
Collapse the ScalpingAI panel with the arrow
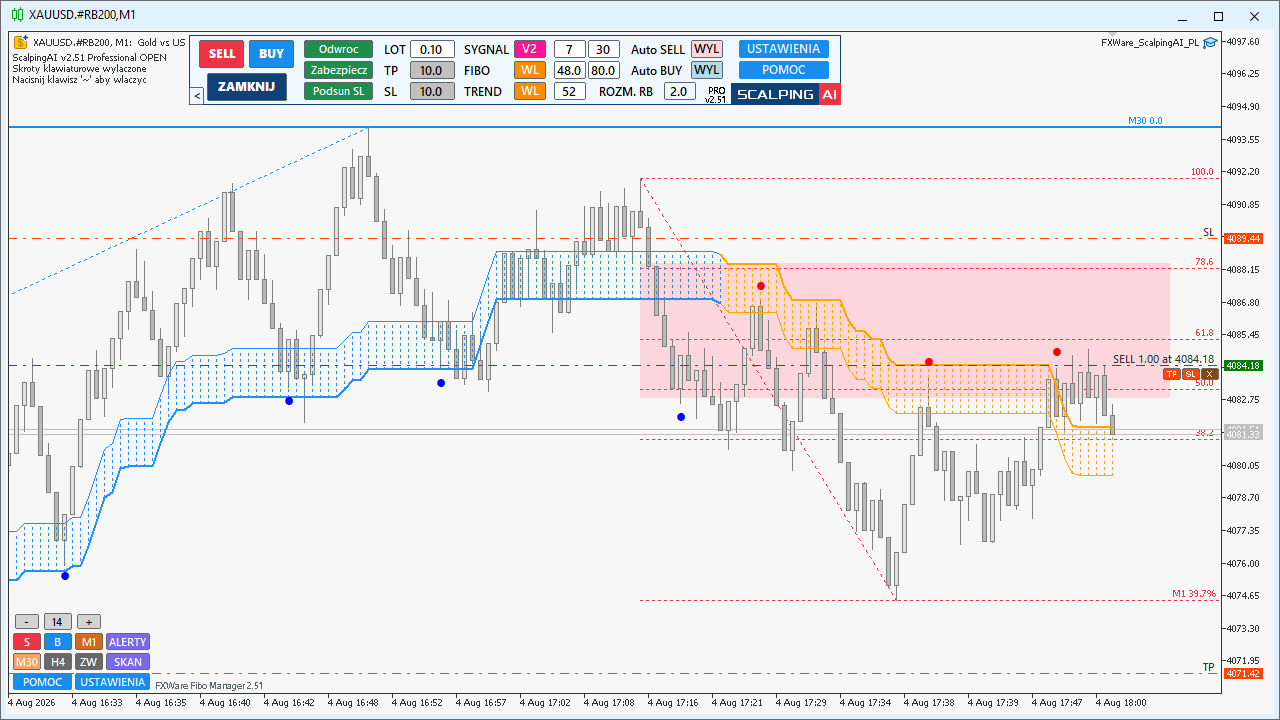[x=197, y=95]
